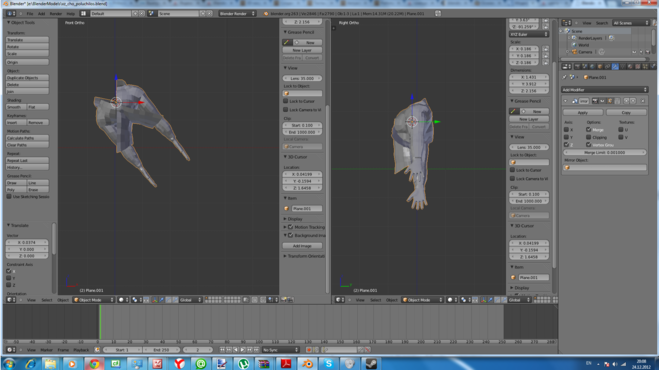Select the Constraints tab in properties

(x=607, y=66)
